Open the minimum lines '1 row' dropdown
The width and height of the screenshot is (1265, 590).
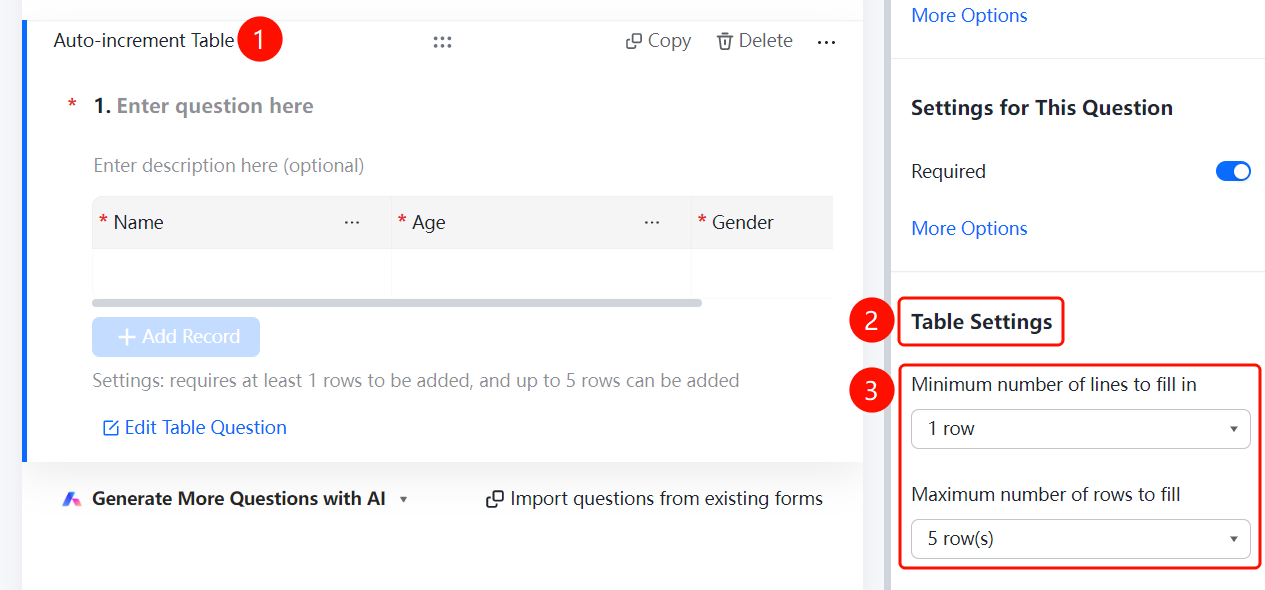(1081, 429)
